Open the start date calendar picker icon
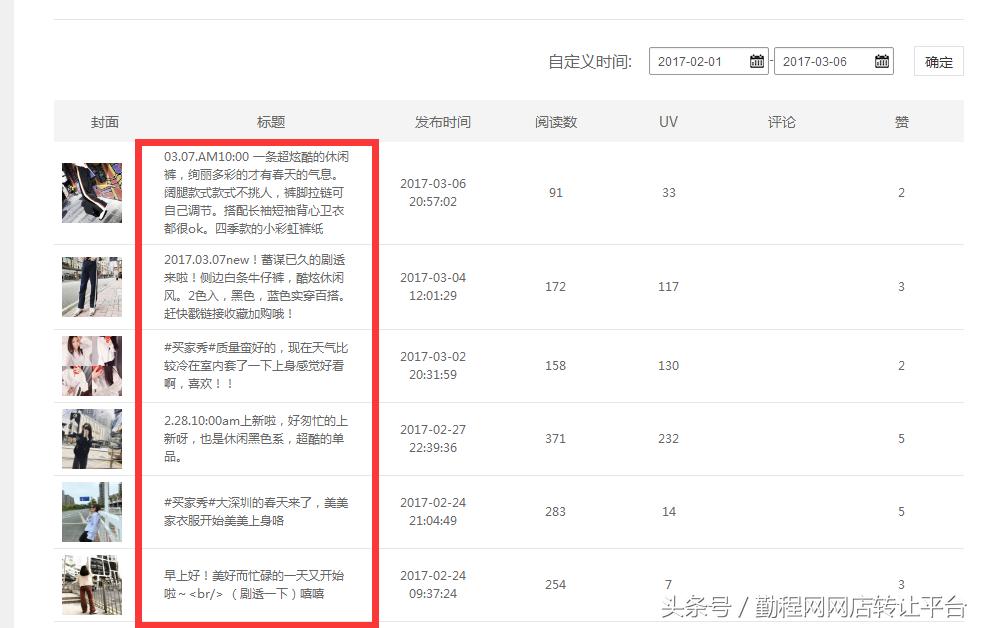Image resolution: width=982 pixels, height=628 pixels. point(757,61)
